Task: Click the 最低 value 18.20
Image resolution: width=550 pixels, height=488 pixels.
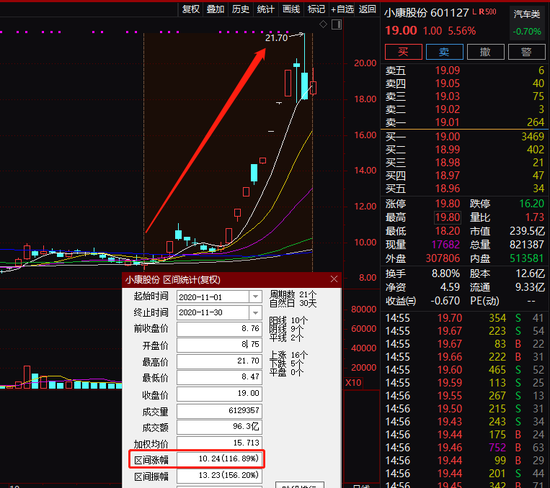Action: 447,231
